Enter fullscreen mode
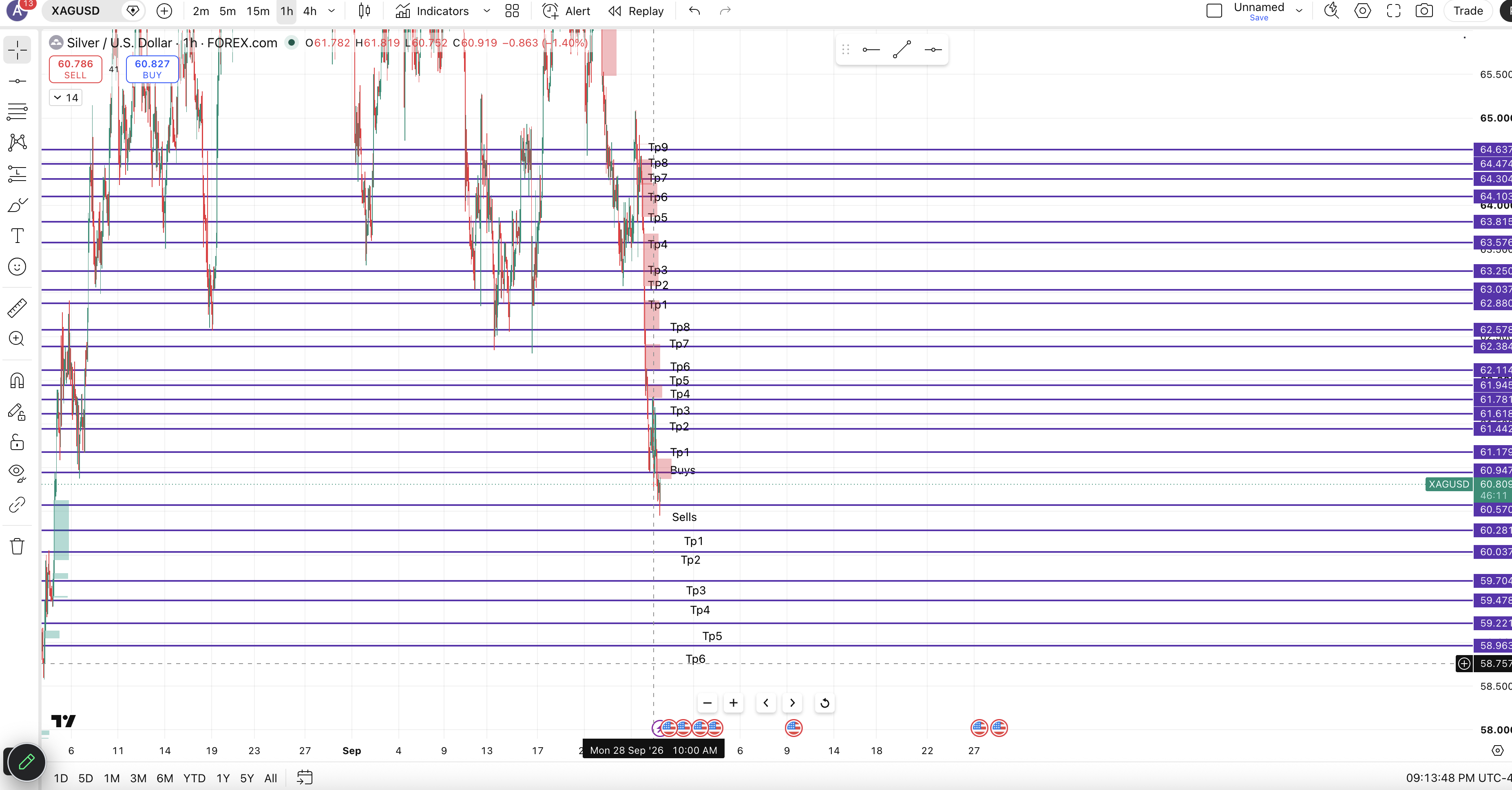Viewport: 1512px width, 790px height. (1393, 11)
